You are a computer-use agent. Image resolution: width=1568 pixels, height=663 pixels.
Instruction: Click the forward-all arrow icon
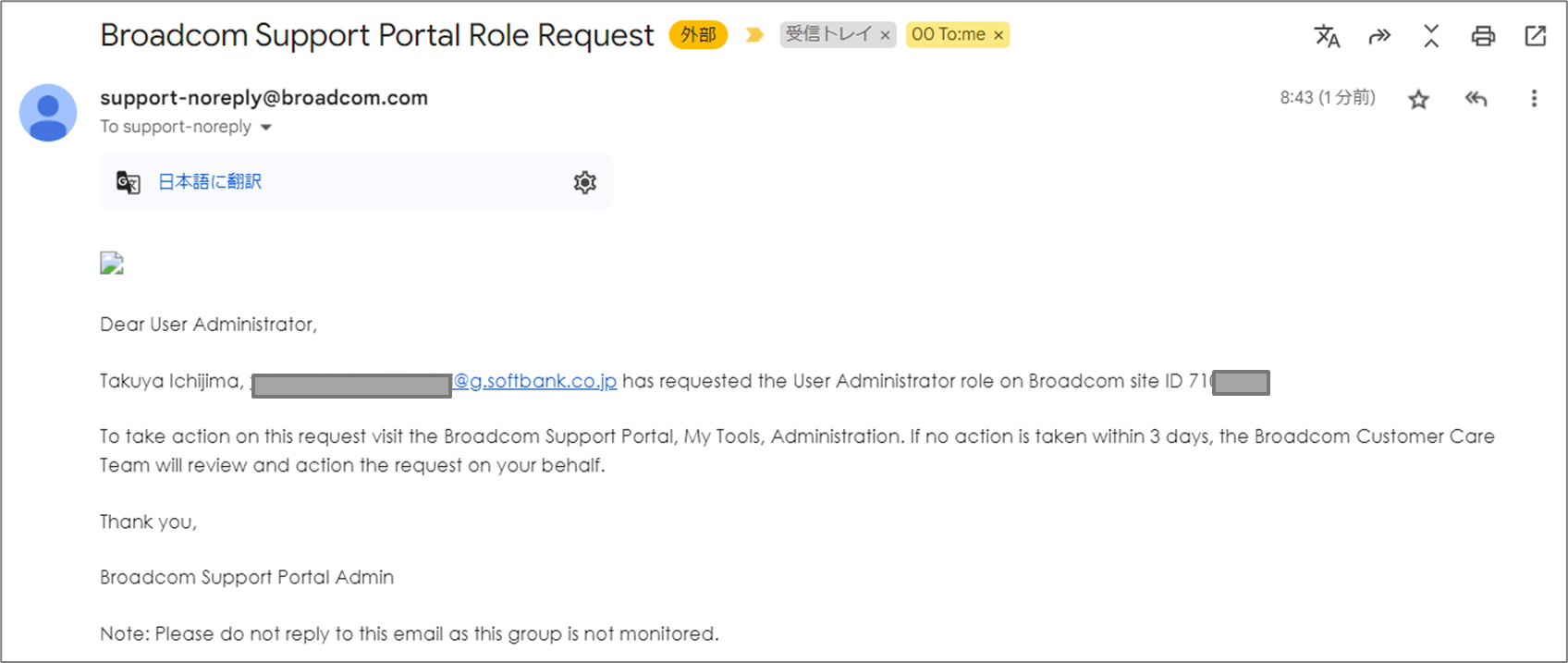1379,36
